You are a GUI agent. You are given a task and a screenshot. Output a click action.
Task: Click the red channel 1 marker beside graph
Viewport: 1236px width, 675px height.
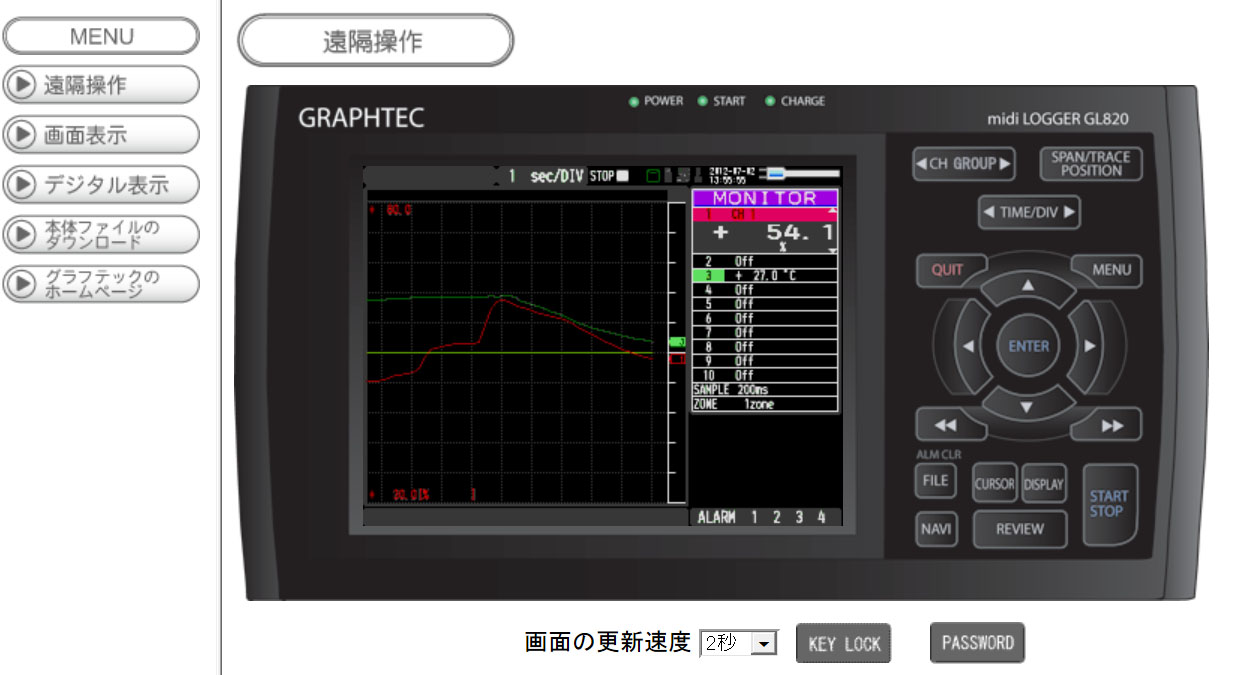coord(677,358)
